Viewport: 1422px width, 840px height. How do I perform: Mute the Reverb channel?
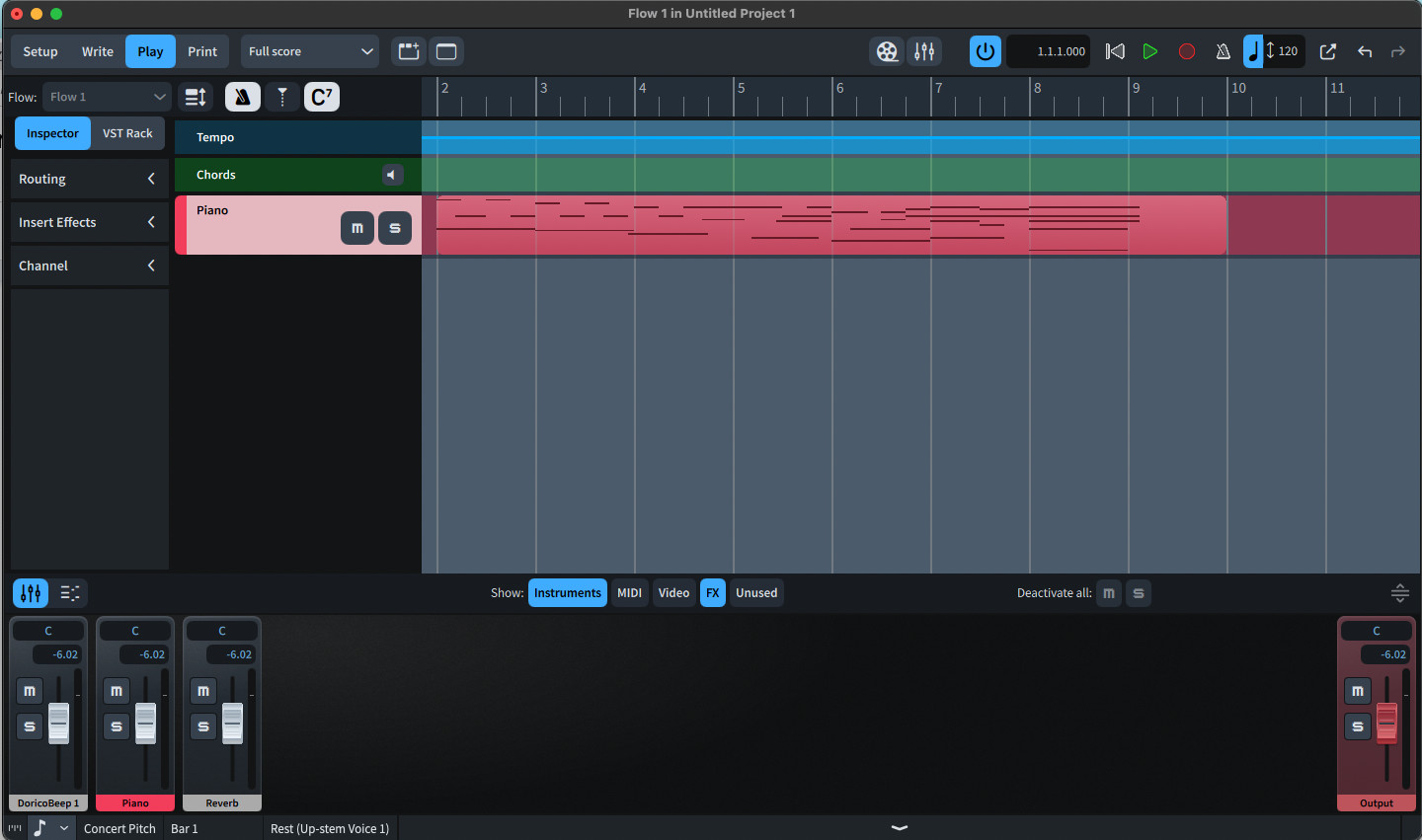[203, 691]
